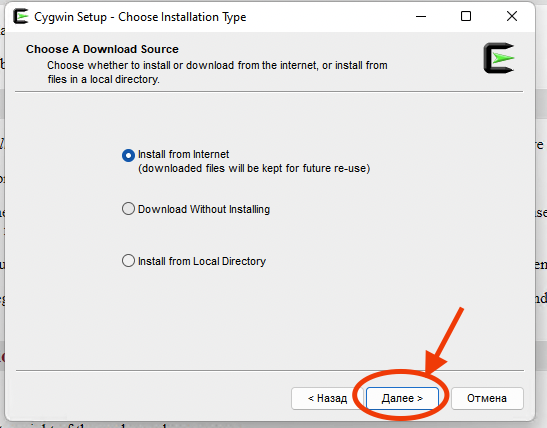Screen dimensions: 547x428
Task: Maximize the Cygwin Setup window
Action: point(466,16)
